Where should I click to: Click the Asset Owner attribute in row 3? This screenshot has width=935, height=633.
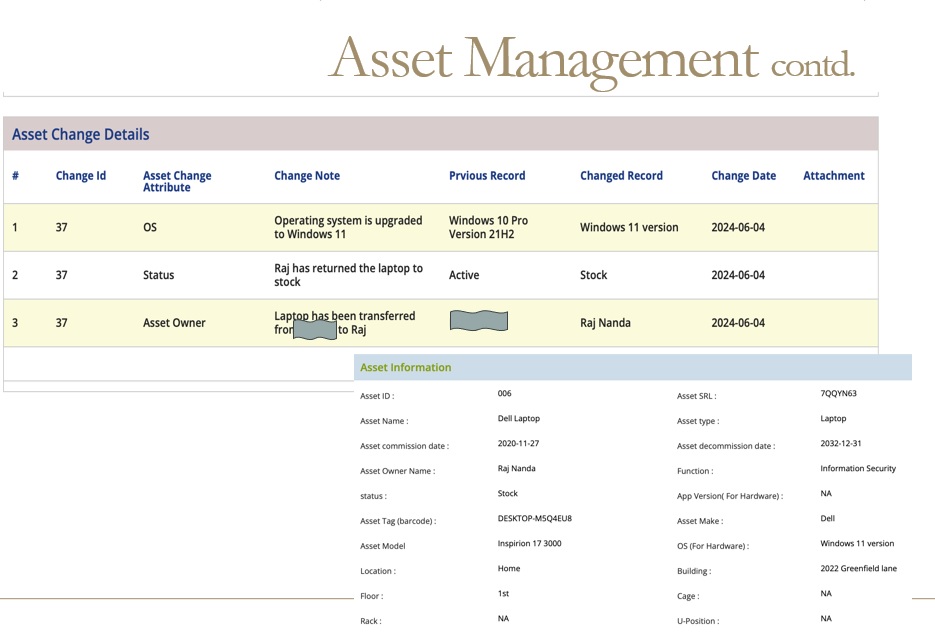click(174, 323)
